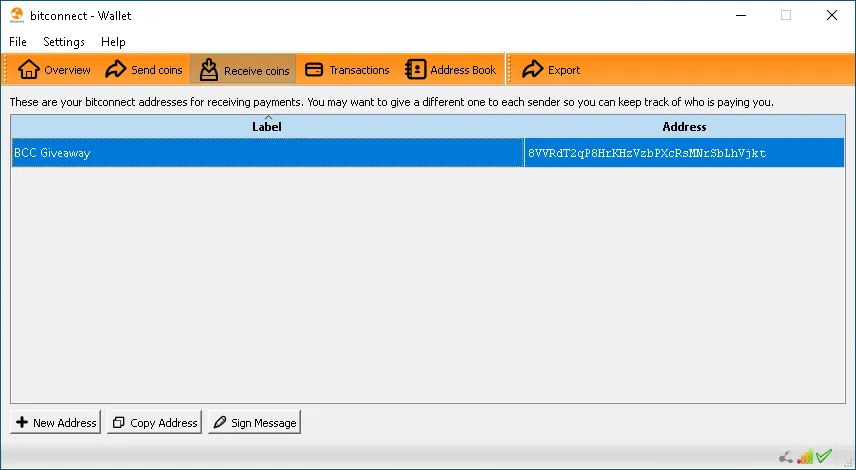Click the Sign Message button label

click(264, 423)
